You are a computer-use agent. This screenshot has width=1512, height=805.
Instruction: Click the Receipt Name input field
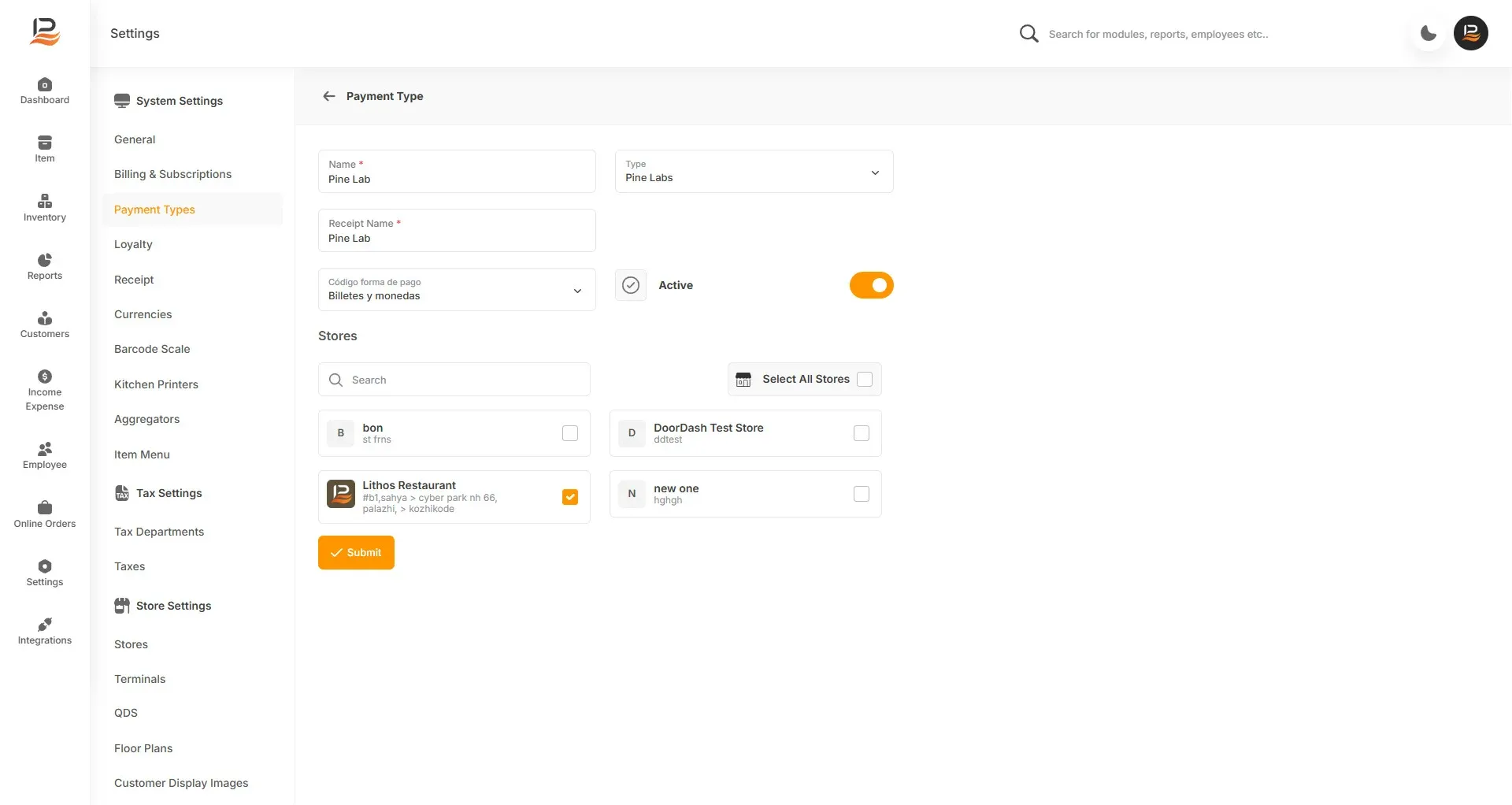(x=457, y=231)
